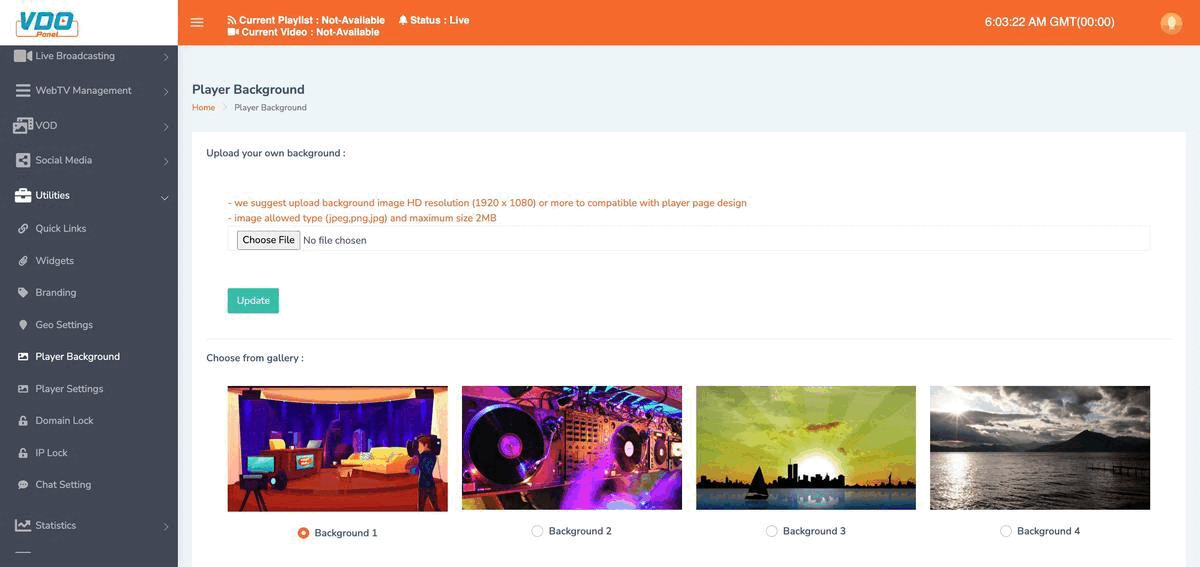Click the header clock time display

coord(1049,22)
